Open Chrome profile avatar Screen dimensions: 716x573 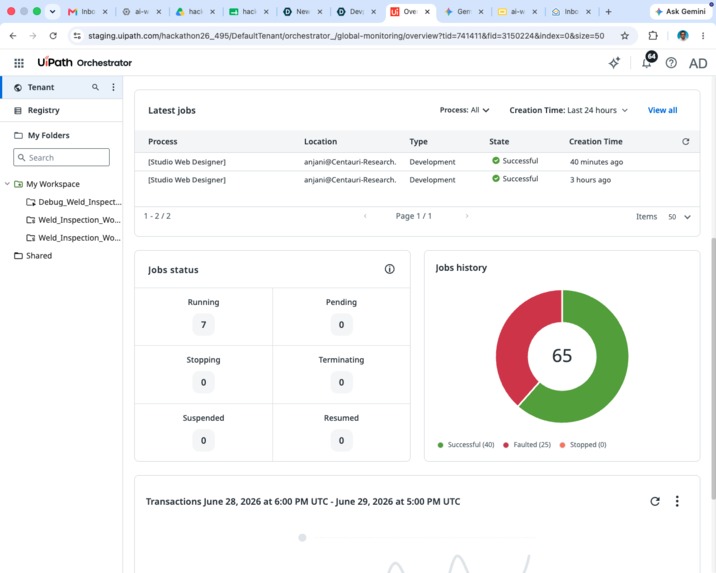point(683,36)
